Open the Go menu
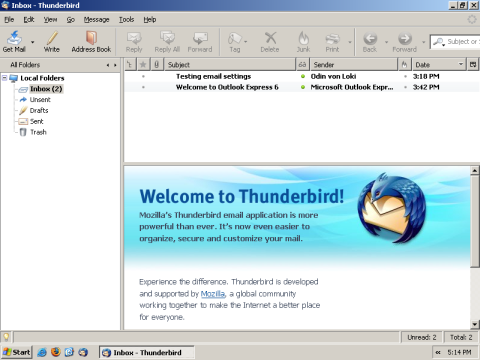 pyautogui.click(x=71, y=20)
